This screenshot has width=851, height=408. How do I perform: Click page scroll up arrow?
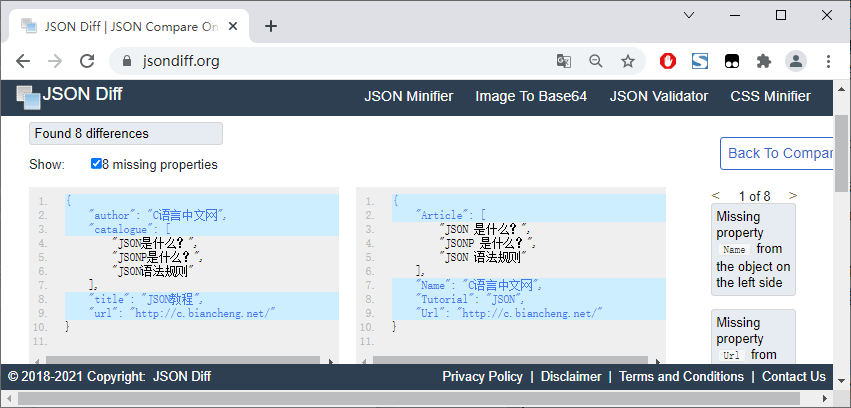pos(841,89)
